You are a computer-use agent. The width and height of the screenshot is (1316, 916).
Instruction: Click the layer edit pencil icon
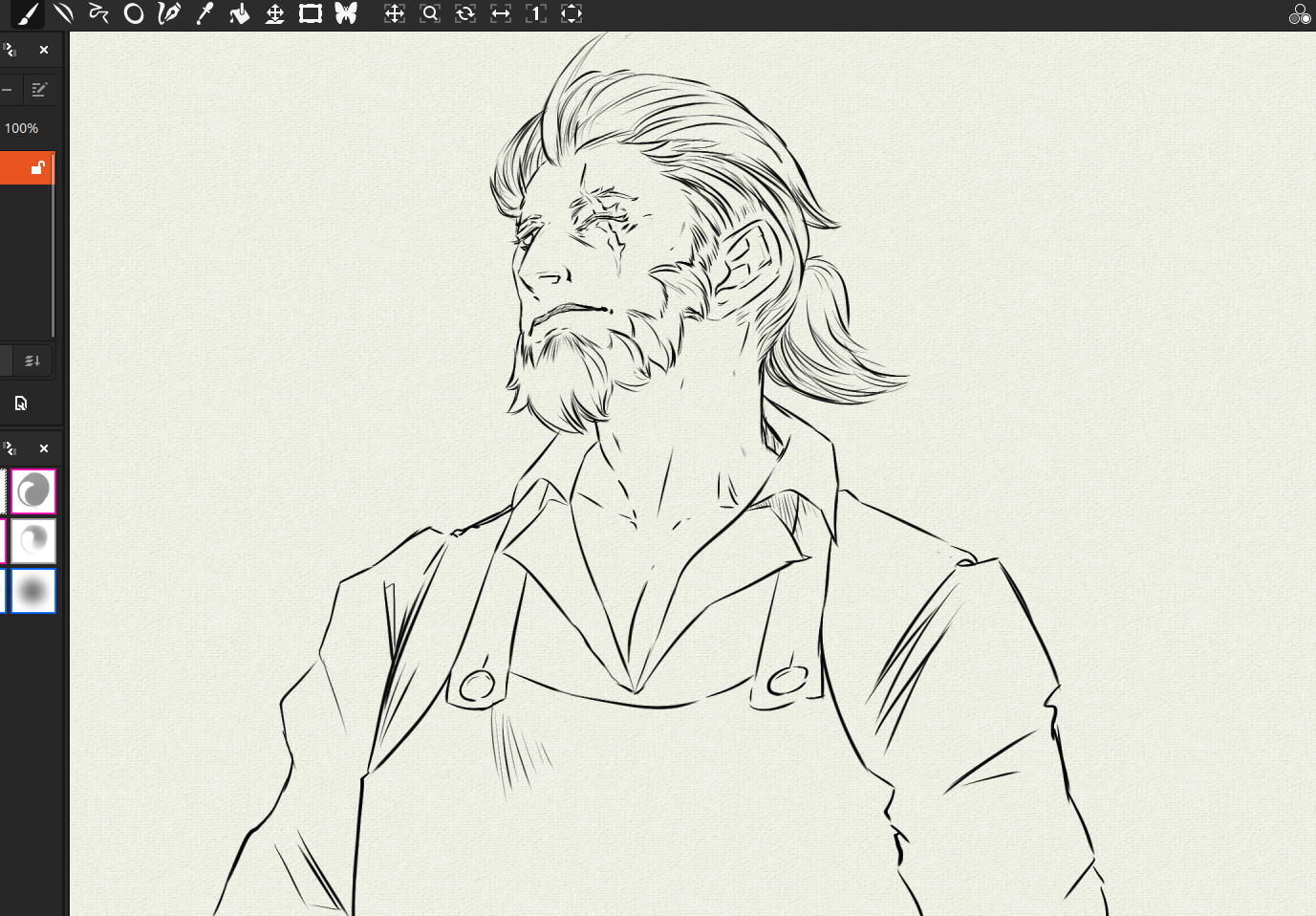tap(39, 89)
